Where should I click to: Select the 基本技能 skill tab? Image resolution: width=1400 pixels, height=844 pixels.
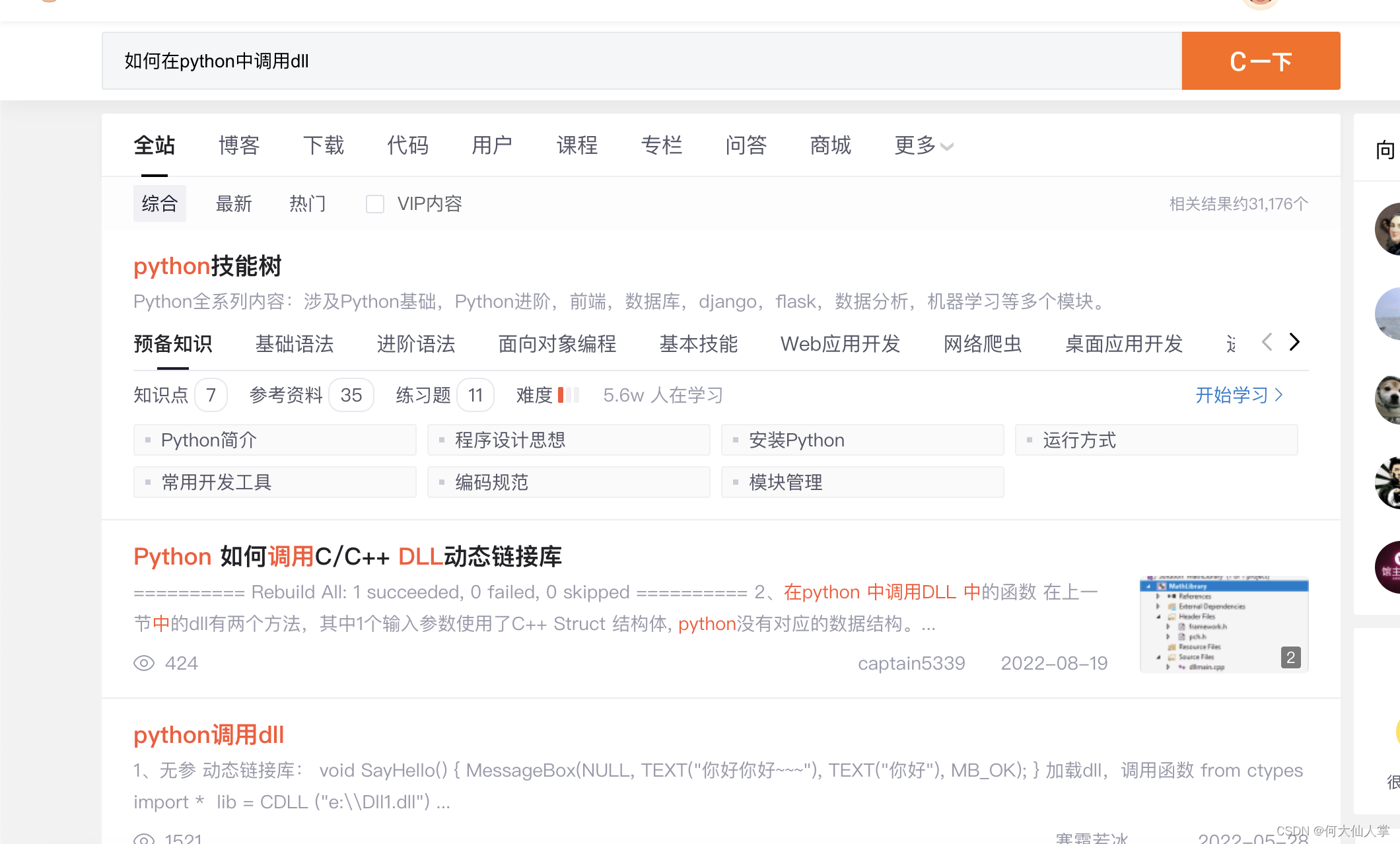(699, 343)
